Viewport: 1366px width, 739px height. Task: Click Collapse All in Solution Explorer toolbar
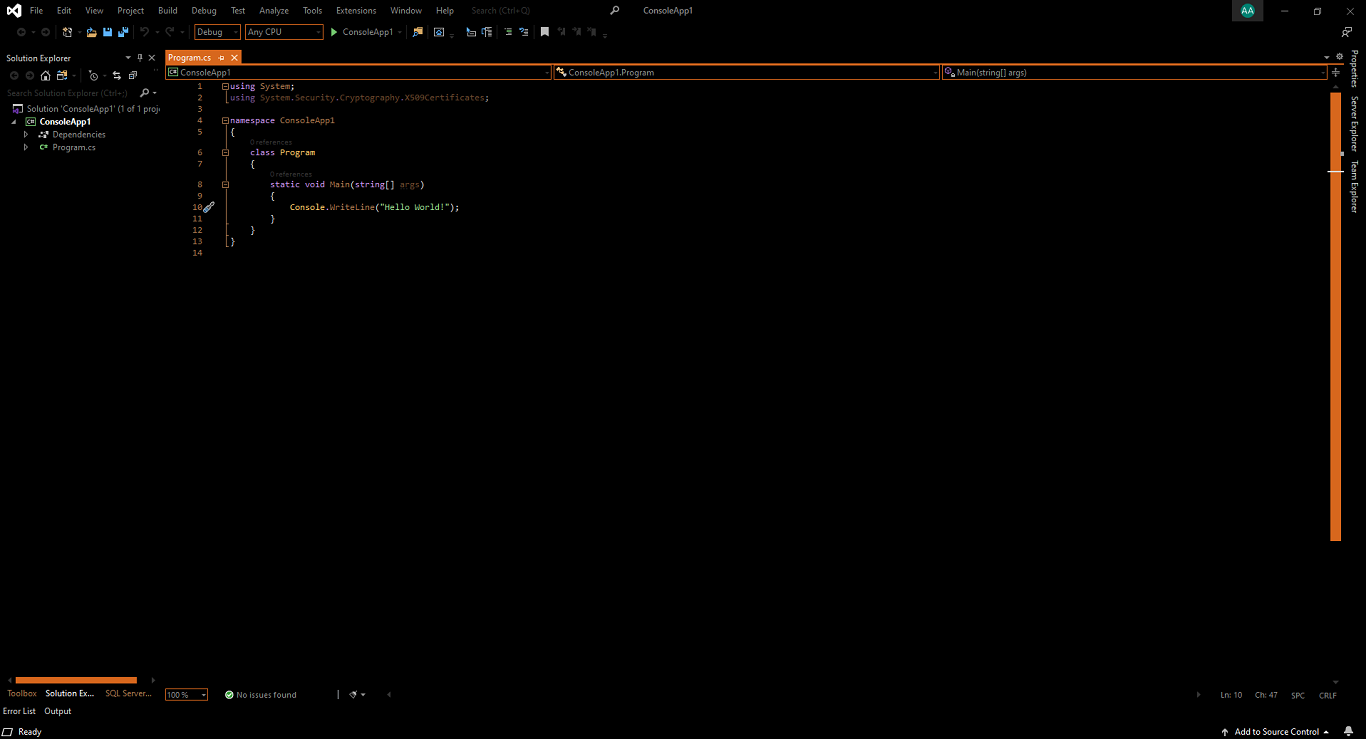133,75
